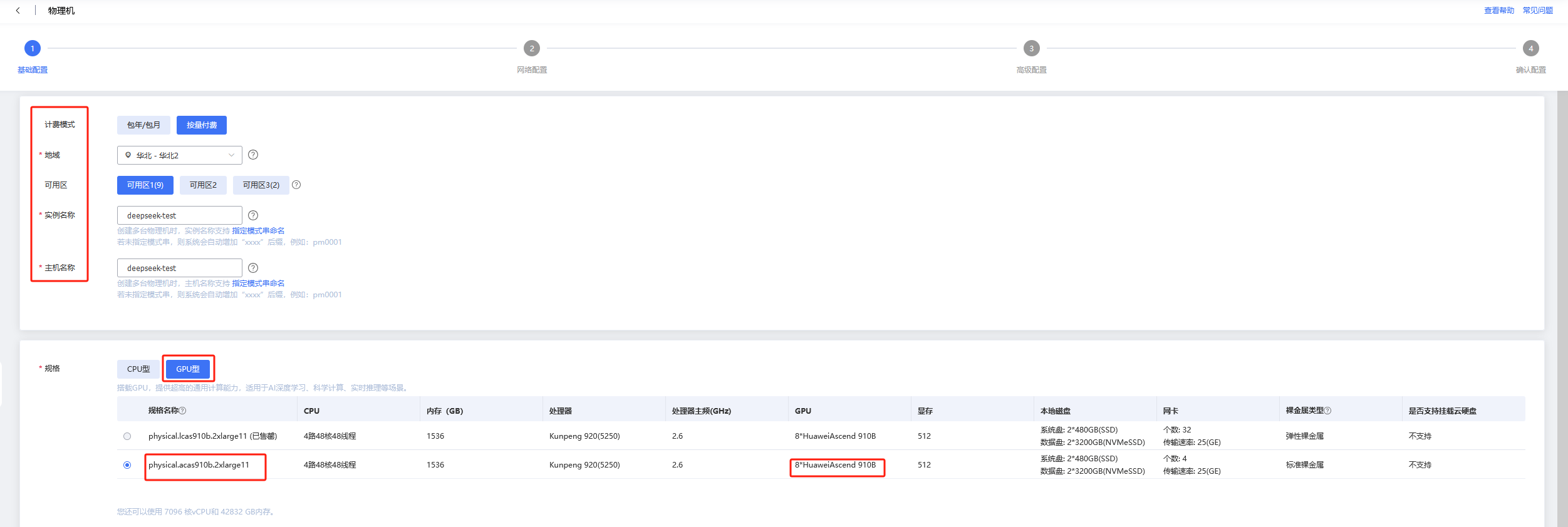This screenshot has height=527, width=1568.
Task: Click 标准裸金属 cell
Action: click(x=1305, y=465)
